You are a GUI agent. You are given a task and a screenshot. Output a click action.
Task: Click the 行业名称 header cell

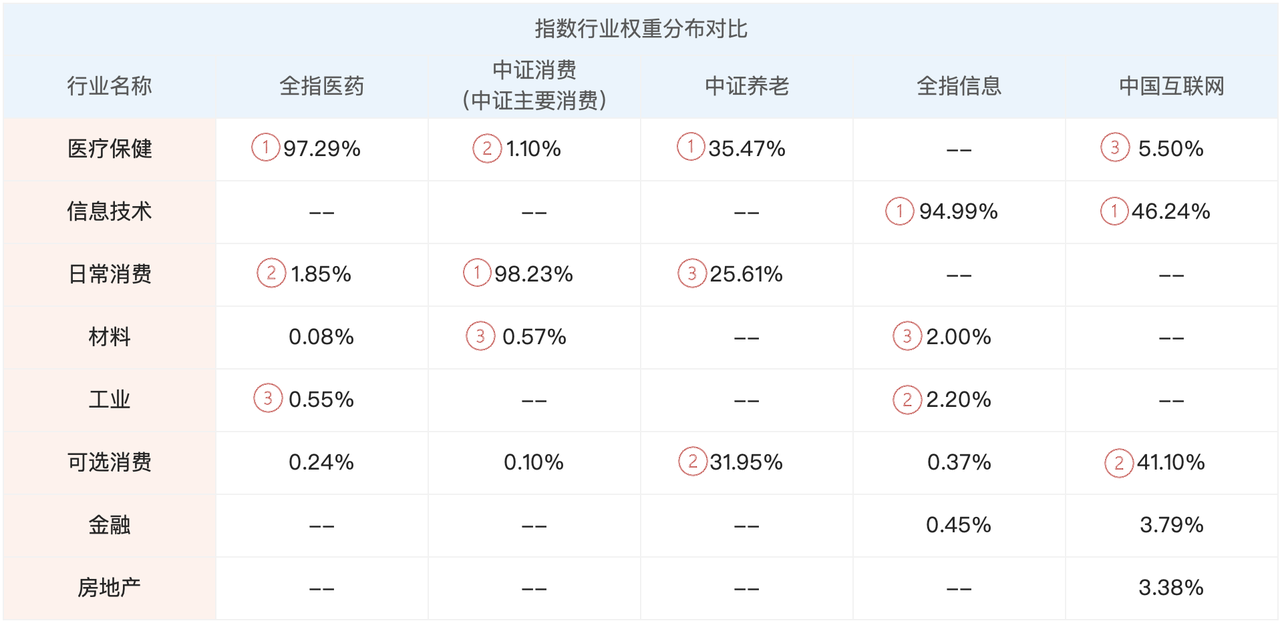coord(109,86)
